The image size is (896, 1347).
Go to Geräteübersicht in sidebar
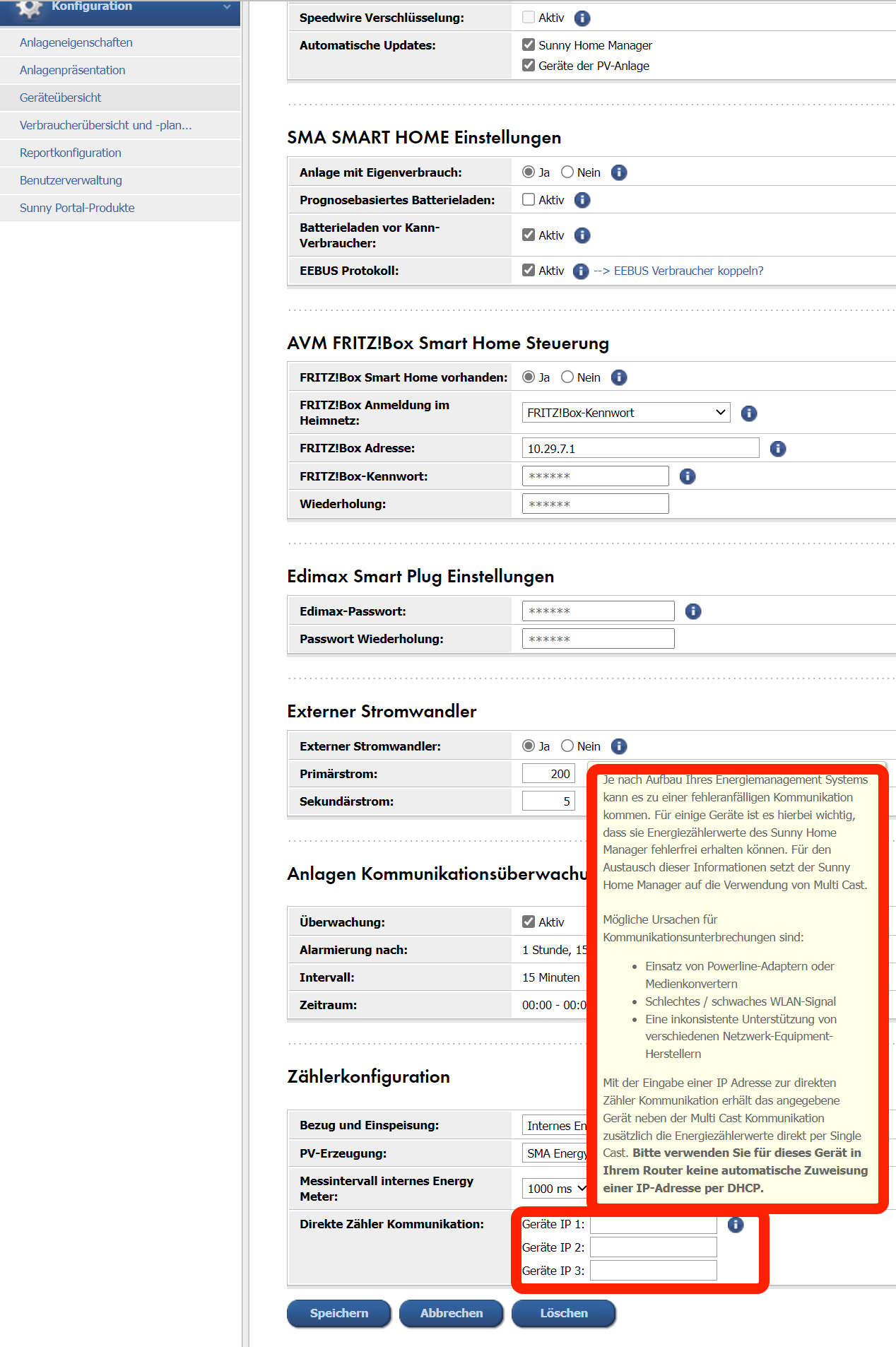click(60, 98)
